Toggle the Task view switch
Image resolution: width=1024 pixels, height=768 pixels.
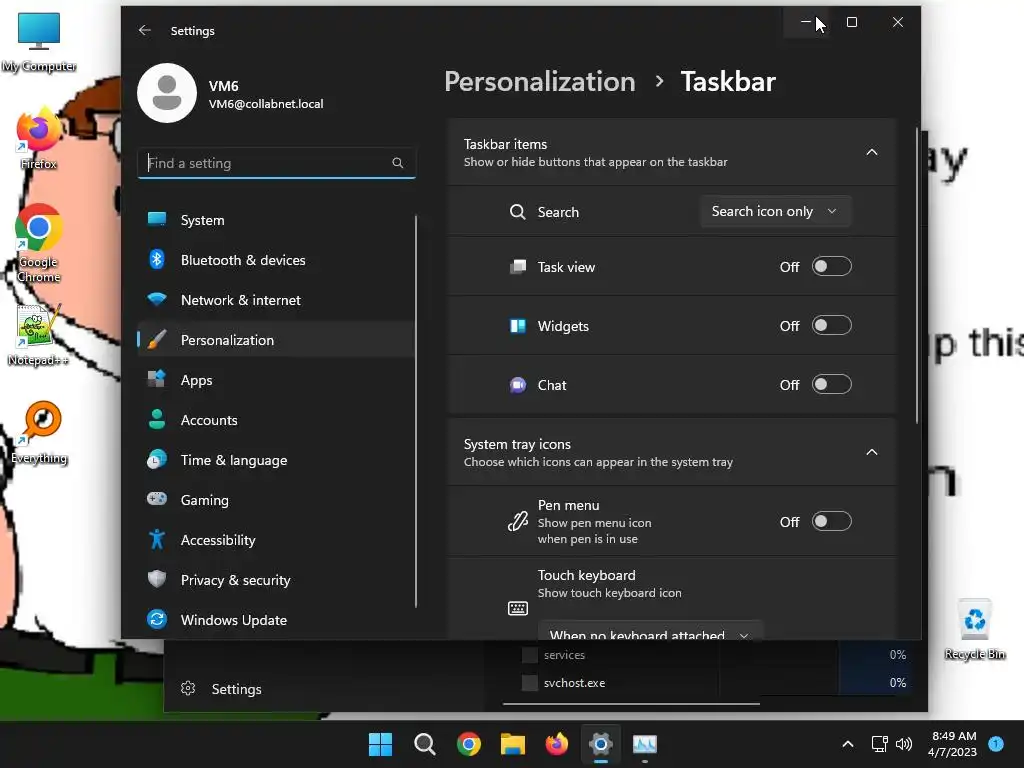pos(831,266)
